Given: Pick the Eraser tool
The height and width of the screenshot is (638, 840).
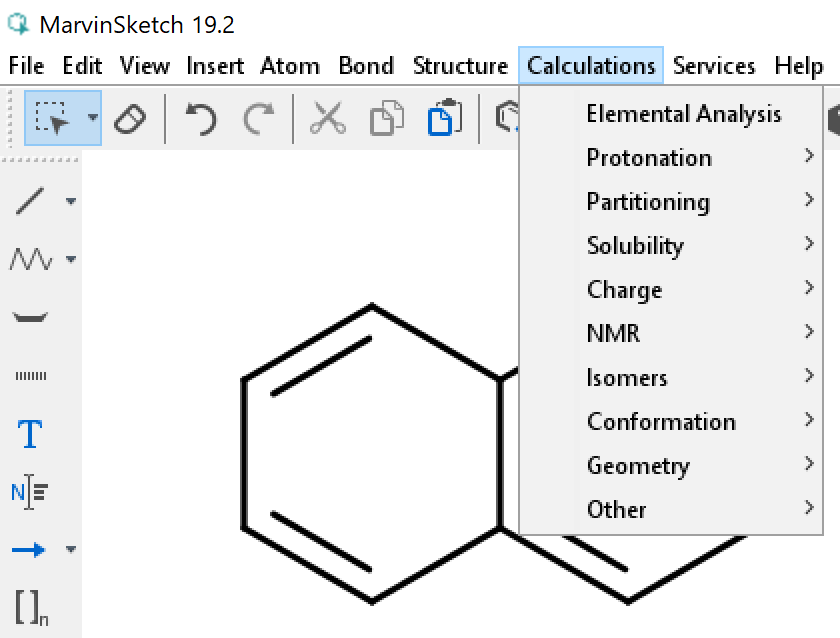Looking at the screenshot, I should (130, 119).
